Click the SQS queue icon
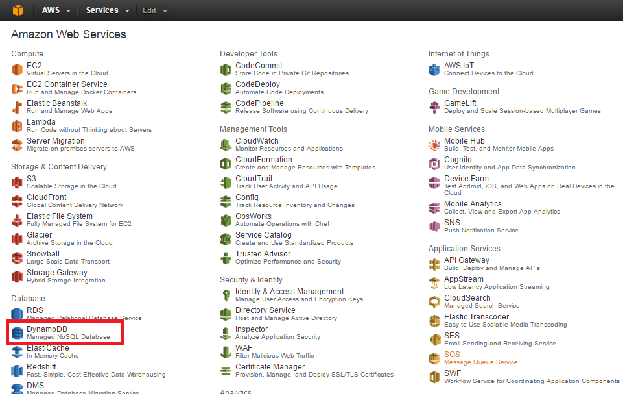This screenshot has width=623, height=394. pyautogui.click(x=434, y=358)
